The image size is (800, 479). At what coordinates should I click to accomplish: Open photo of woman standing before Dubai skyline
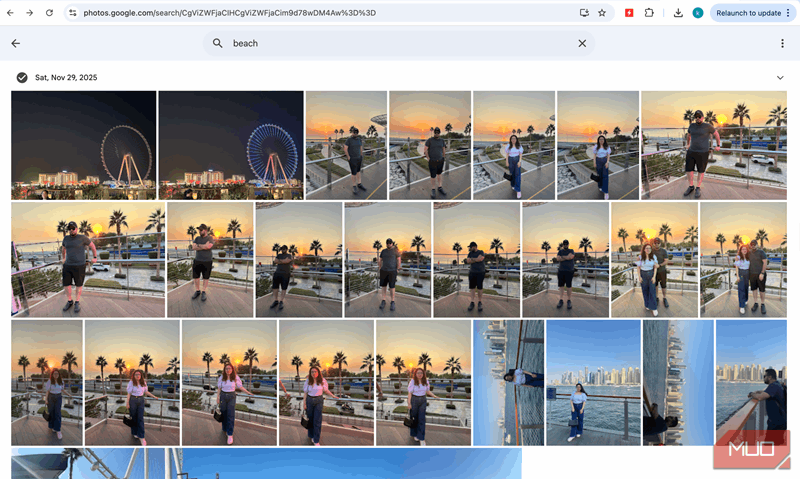[593, 383]
